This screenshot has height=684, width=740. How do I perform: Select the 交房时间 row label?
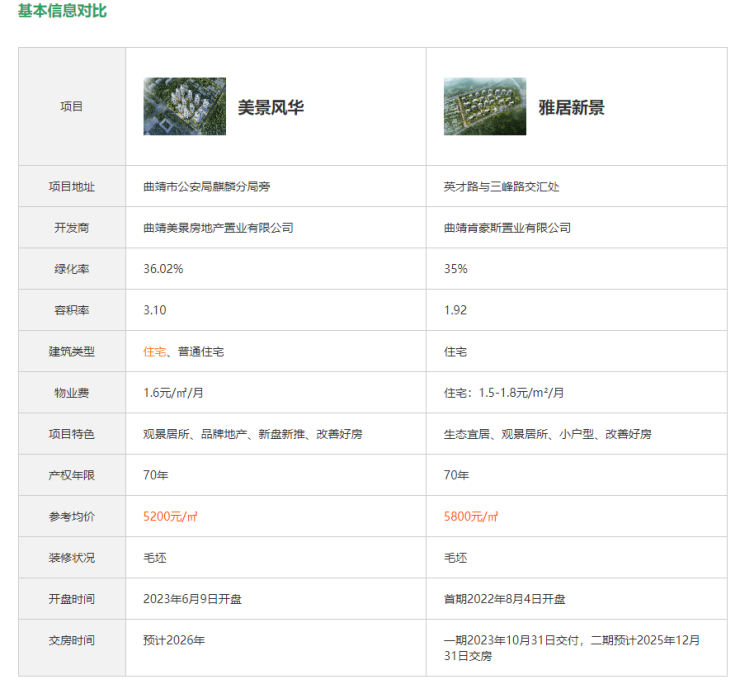(x=72, y=641)
